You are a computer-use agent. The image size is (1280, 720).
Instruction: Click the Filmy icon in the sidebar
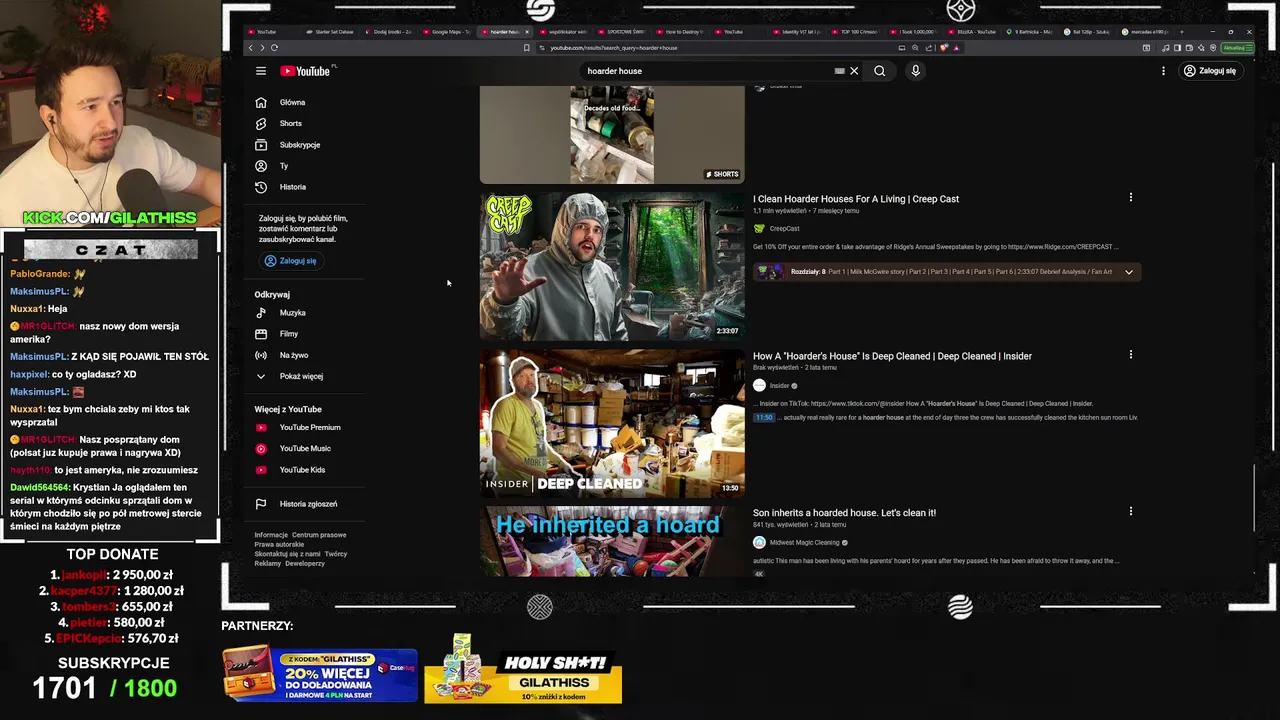pyautogui.click(x=261, y=334)
